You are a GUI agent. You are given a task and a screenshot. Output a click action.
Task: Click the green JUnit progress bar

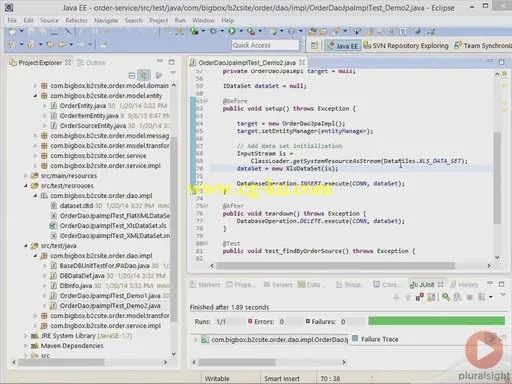(436, 321)
